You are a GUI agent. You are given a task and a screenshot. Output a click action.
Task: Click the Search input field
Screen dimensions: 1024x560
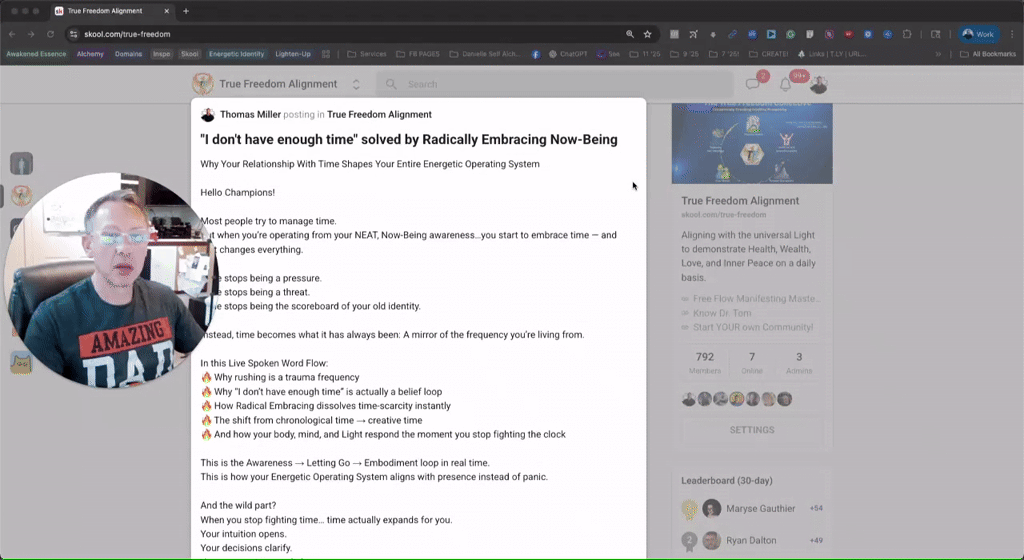tap(550, 84)
